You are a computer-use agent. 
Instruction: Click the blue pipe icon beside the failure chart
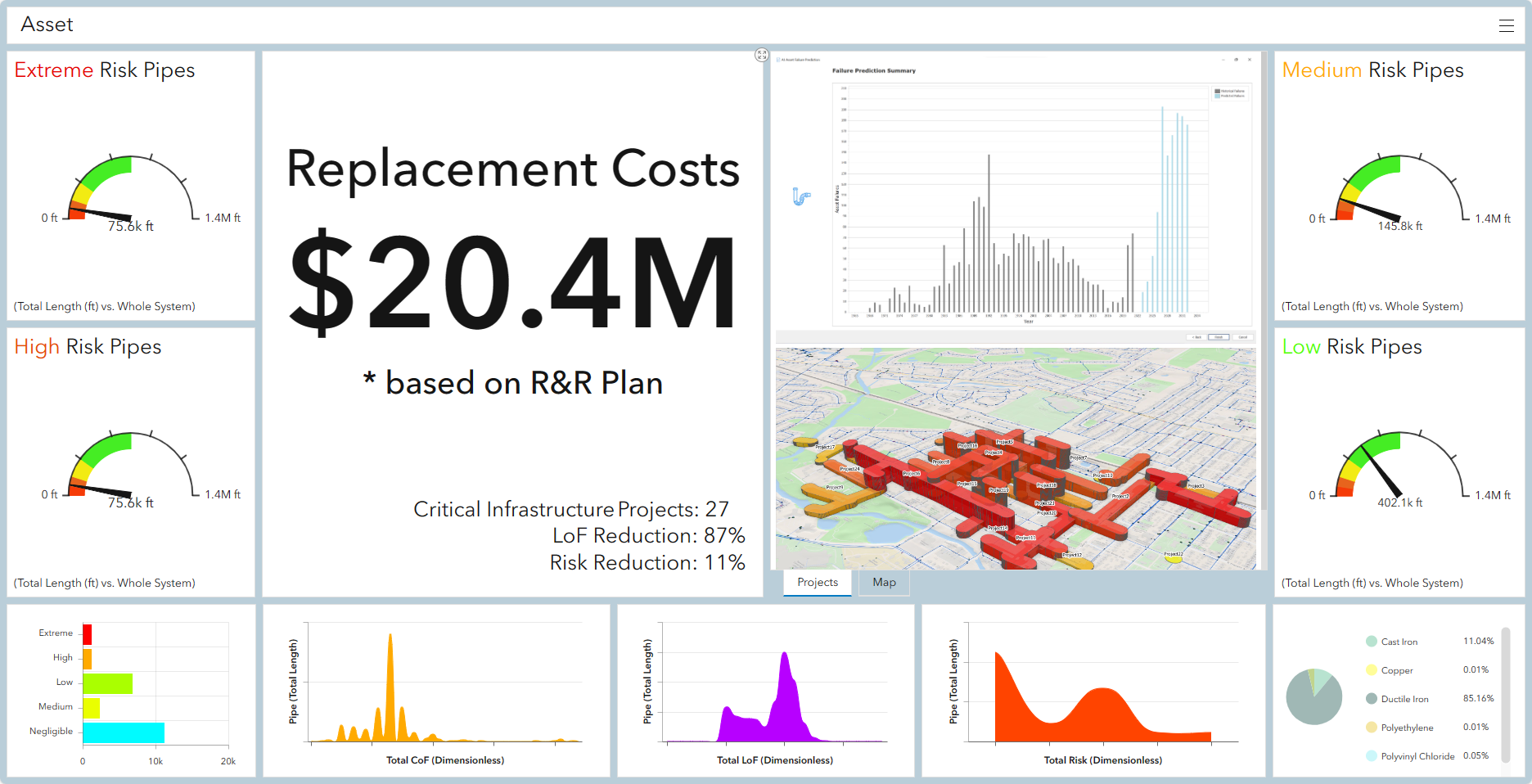801,196
